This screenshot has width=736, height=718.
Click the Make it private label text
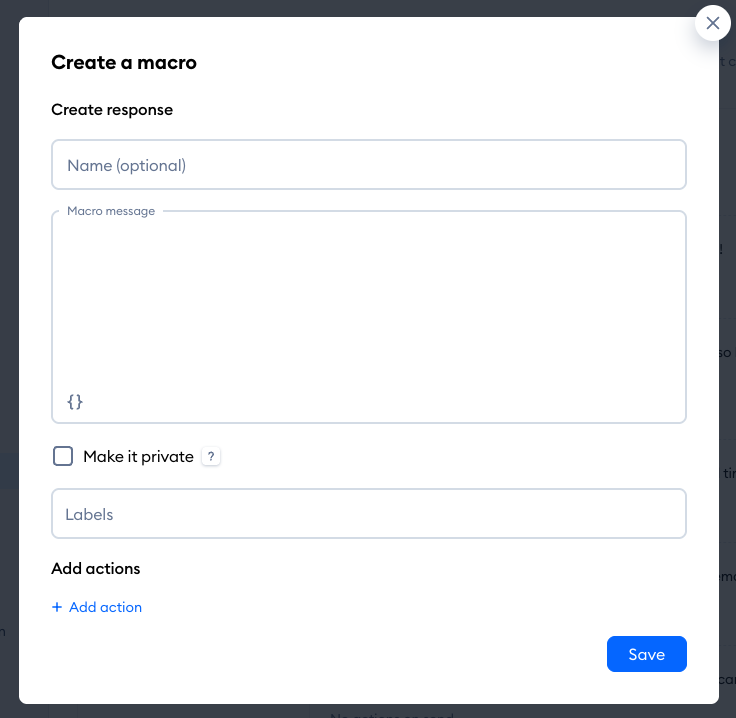138,457
